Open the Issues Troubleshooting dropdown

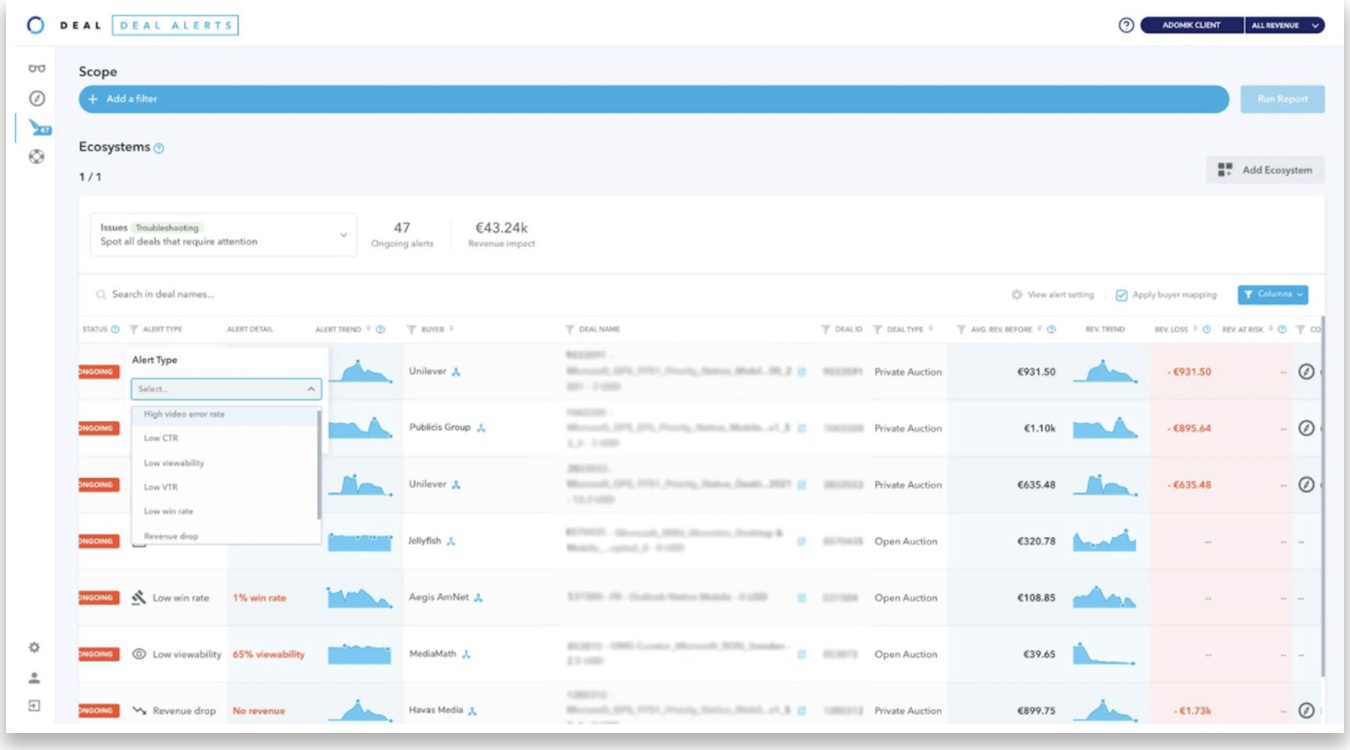pyautogui.click(x=223, y=235)
